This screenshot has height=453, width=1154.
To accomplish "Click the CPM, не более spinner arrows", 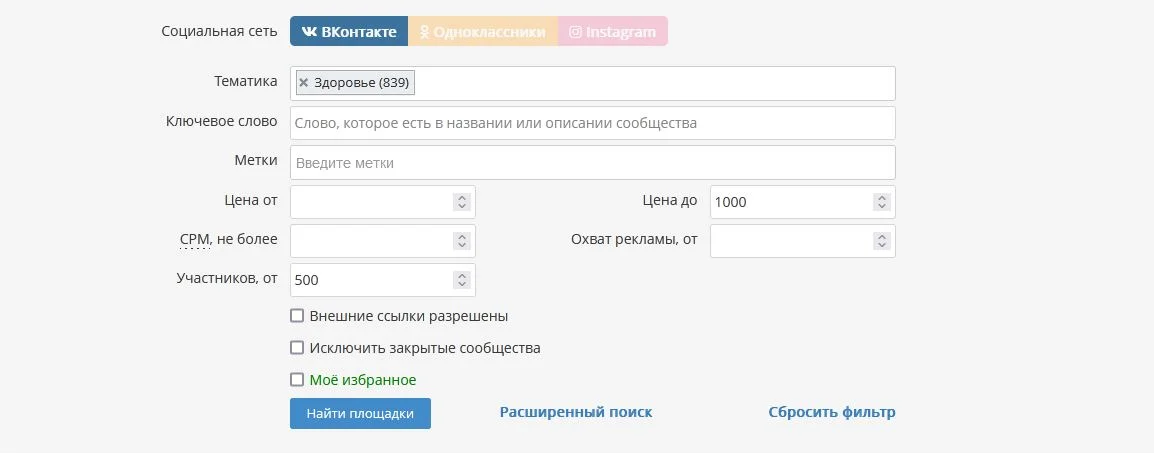I will tap(461, 241).
